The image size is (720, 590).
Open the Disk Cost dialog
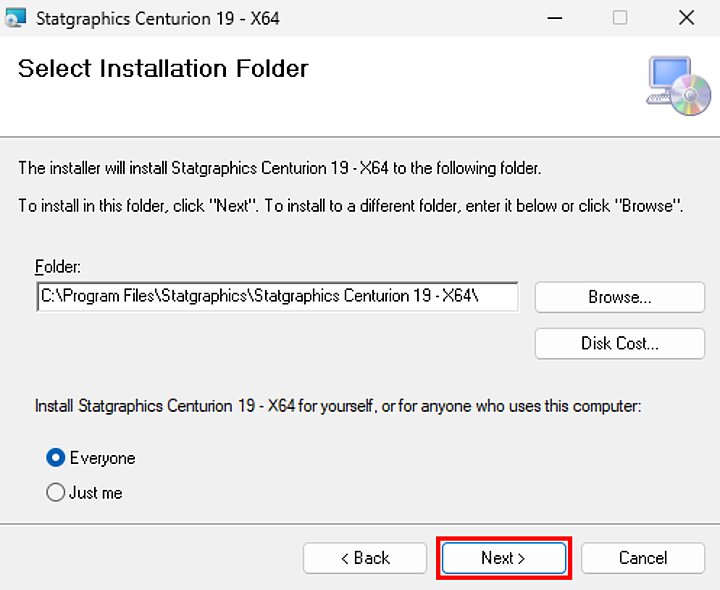(619, 343)
